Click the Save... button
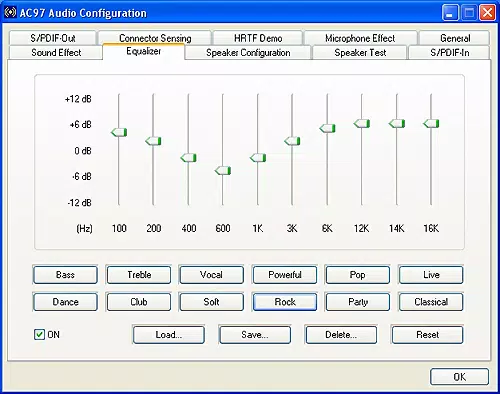This screenshot has height=394, width=500. (255, 334)
